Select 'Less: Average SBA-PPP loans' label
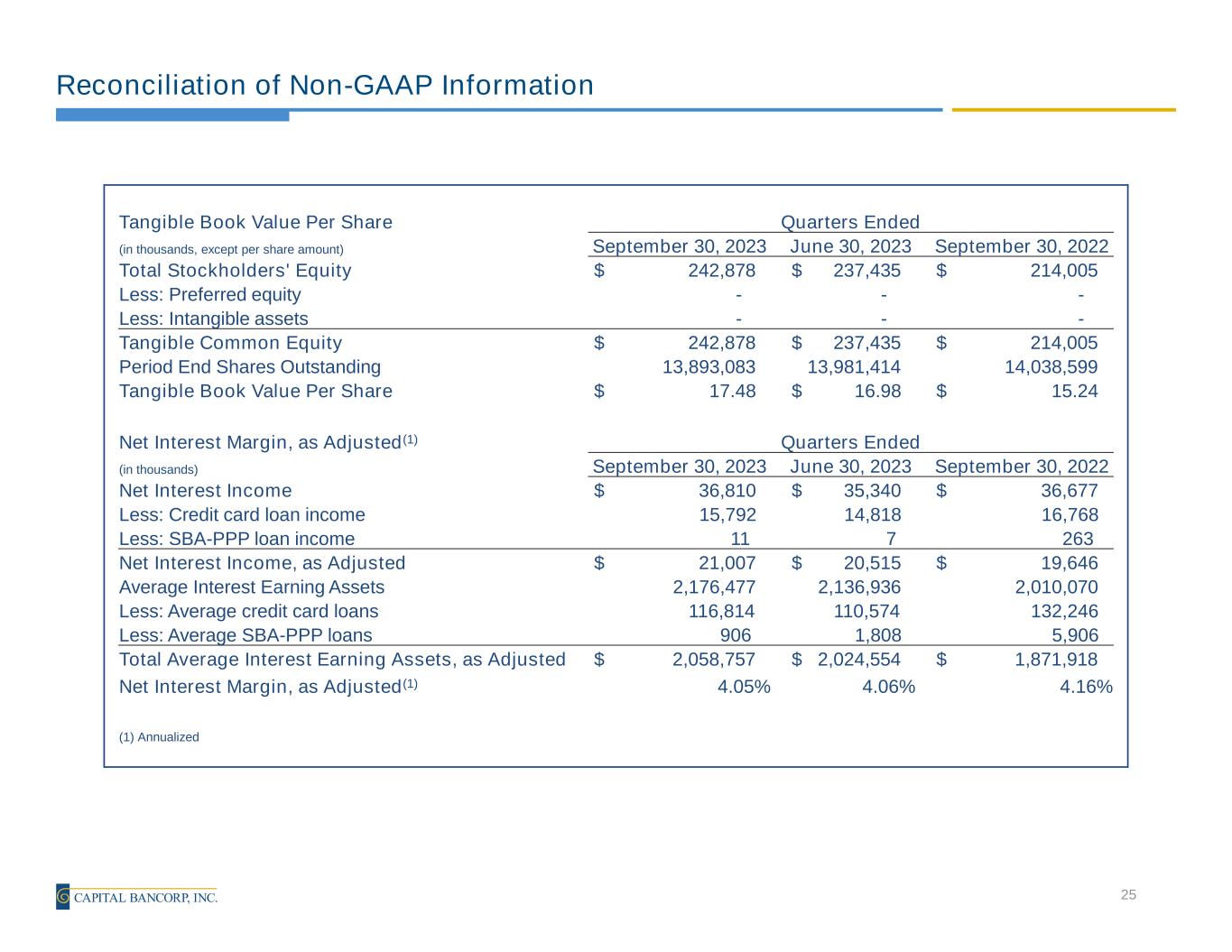This screenshot has height=952, width=1232. [245, 635]
